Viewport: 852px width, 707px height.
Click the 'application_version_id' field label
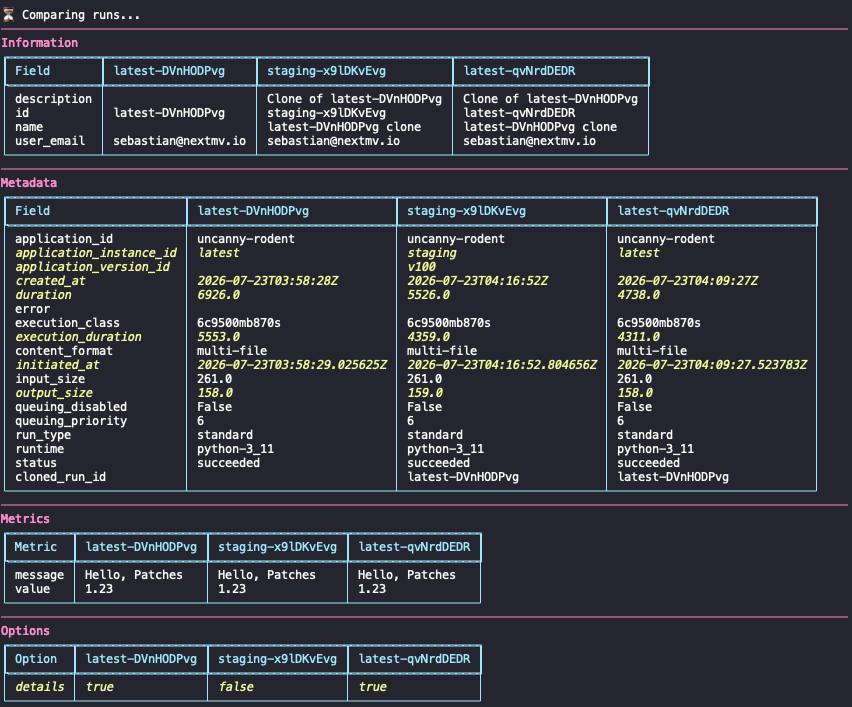pos(92,267)
